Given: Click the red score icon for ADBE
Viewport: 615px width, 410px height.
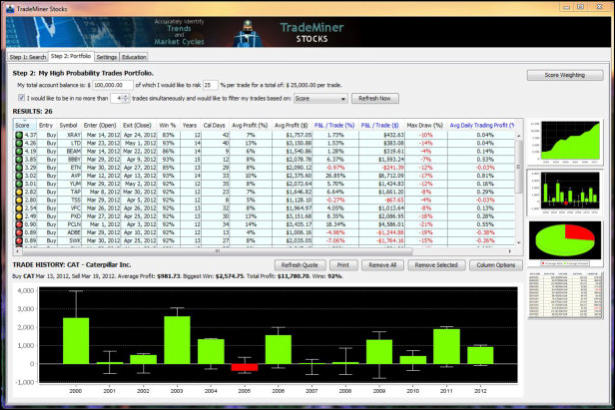Looking at the screenshot, I should 18,234.
